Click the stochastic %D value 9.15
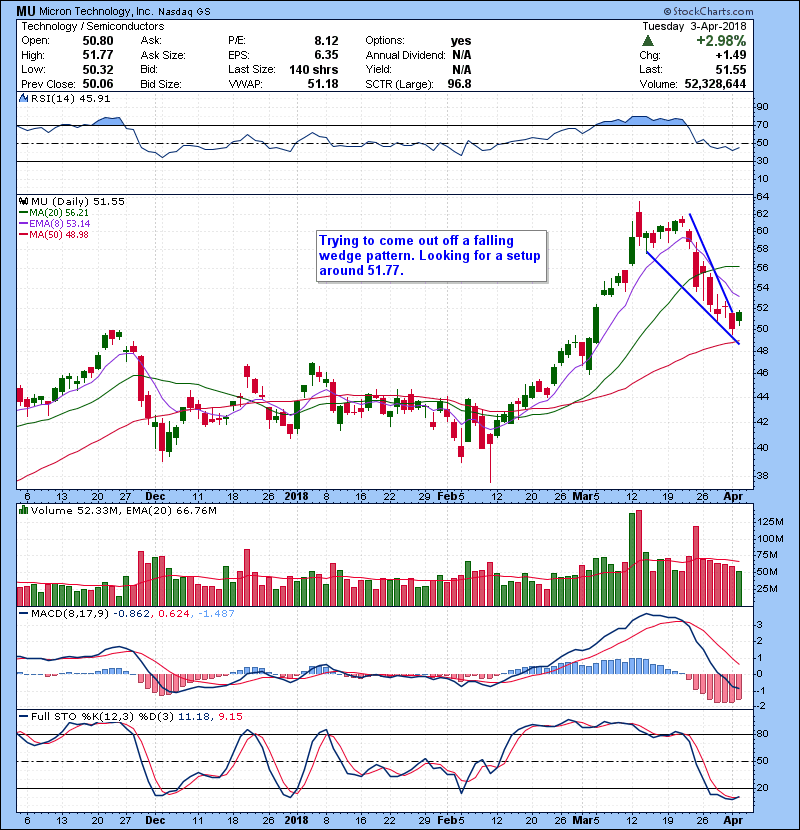Screen dimensions: 800x830 pos(230,716)
